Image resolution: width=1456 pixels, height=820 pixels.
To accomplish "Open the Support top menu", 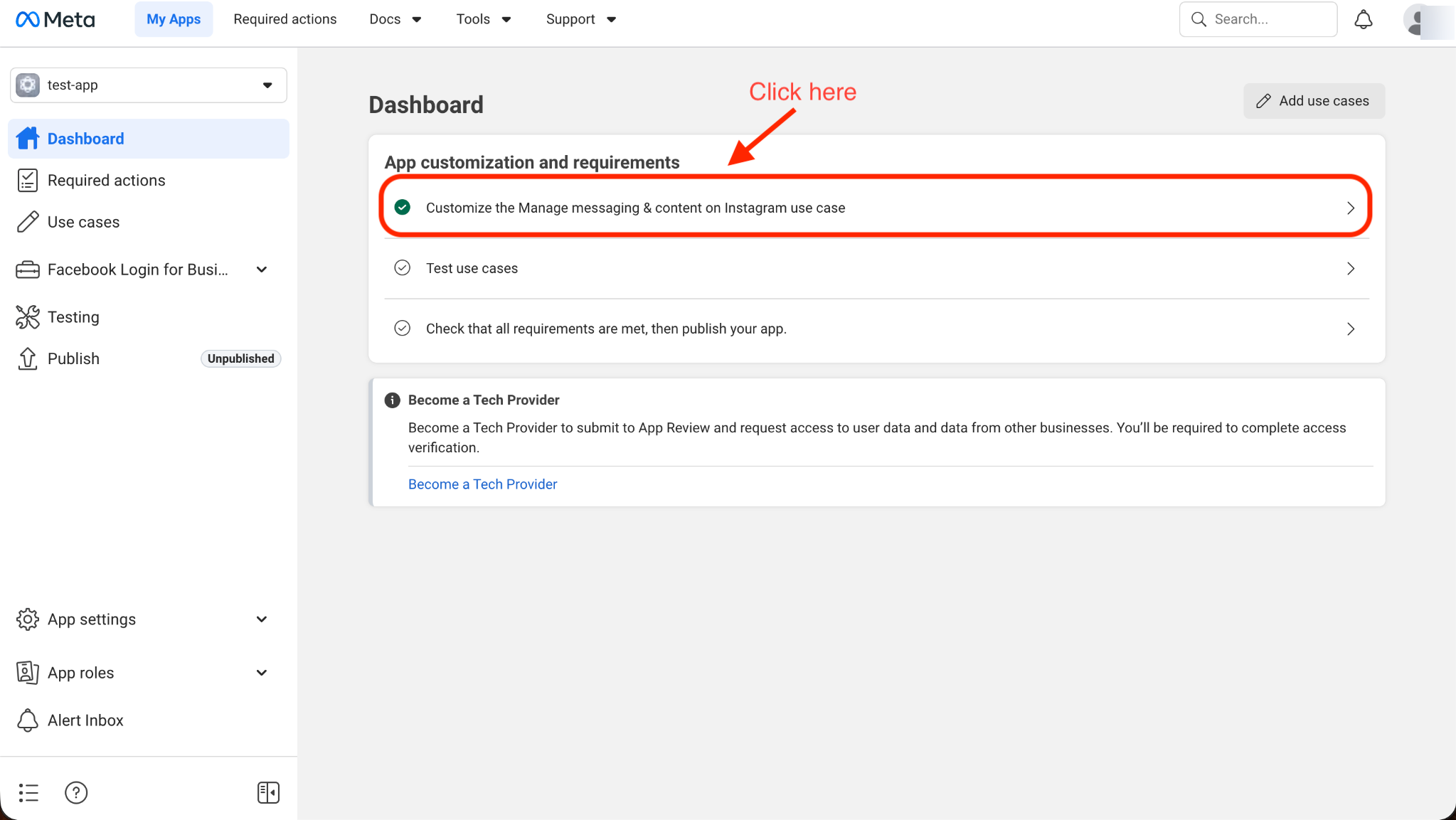I will 581,19.
